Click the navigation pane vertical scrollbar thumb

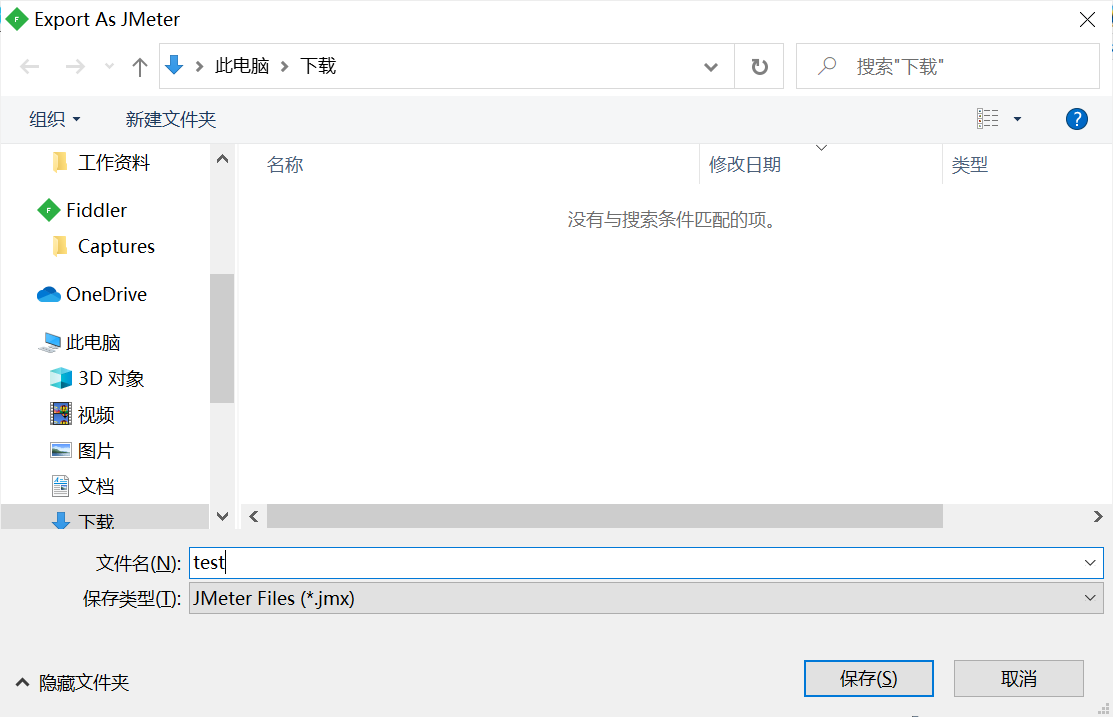tap(222, 338)
